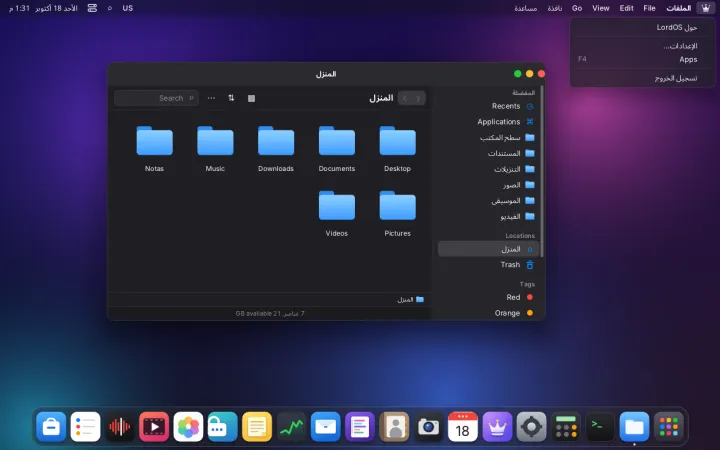Select المنزل under Locations in sidebar
Image resolution: width=720 pixels, height=450 pixels.
tap(488, 249)
